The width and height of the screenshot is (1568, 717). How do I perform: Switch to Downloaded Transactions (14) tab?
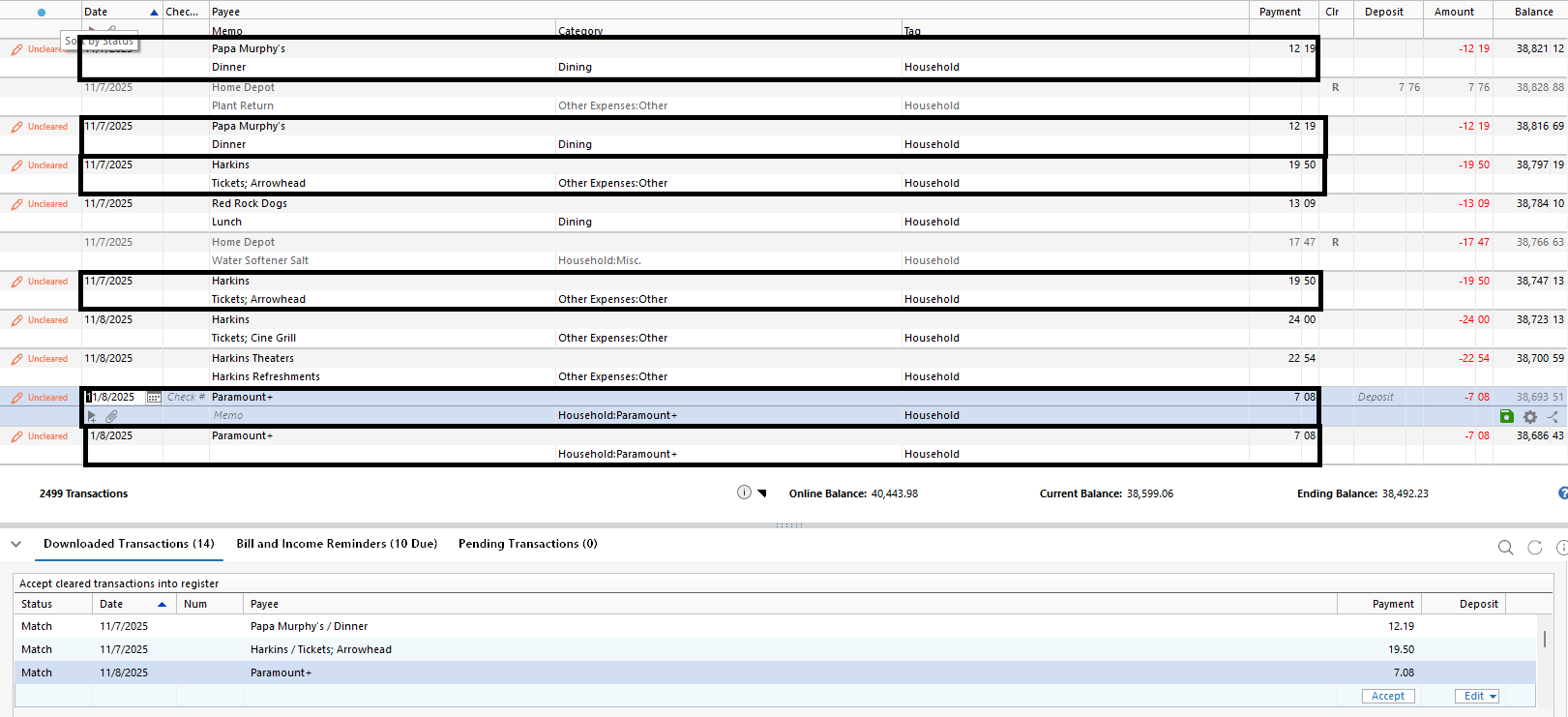(x=129, y=544)
